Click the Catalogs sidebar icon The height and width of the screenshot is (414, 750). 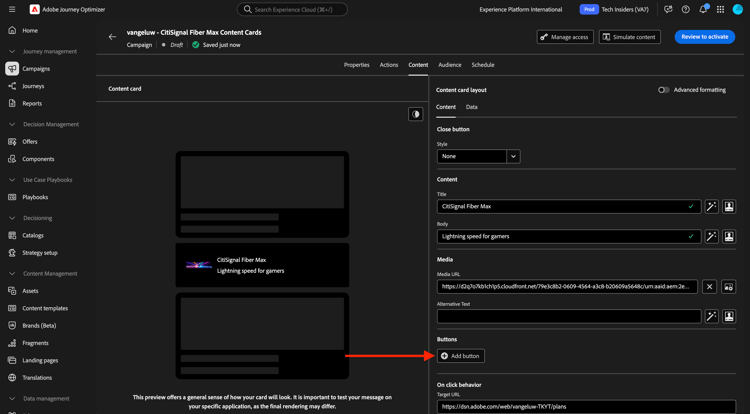pyautogui.click(x=12, y=235)
